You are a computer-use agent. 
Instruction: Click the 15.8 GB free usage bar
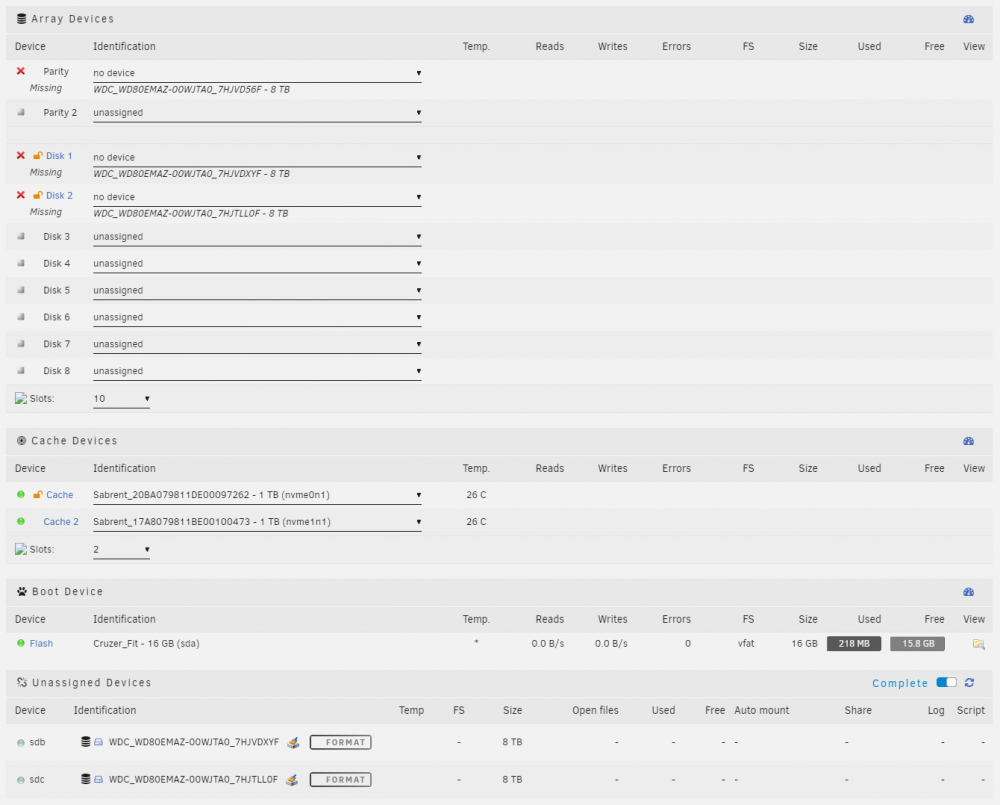coord(917,644)
